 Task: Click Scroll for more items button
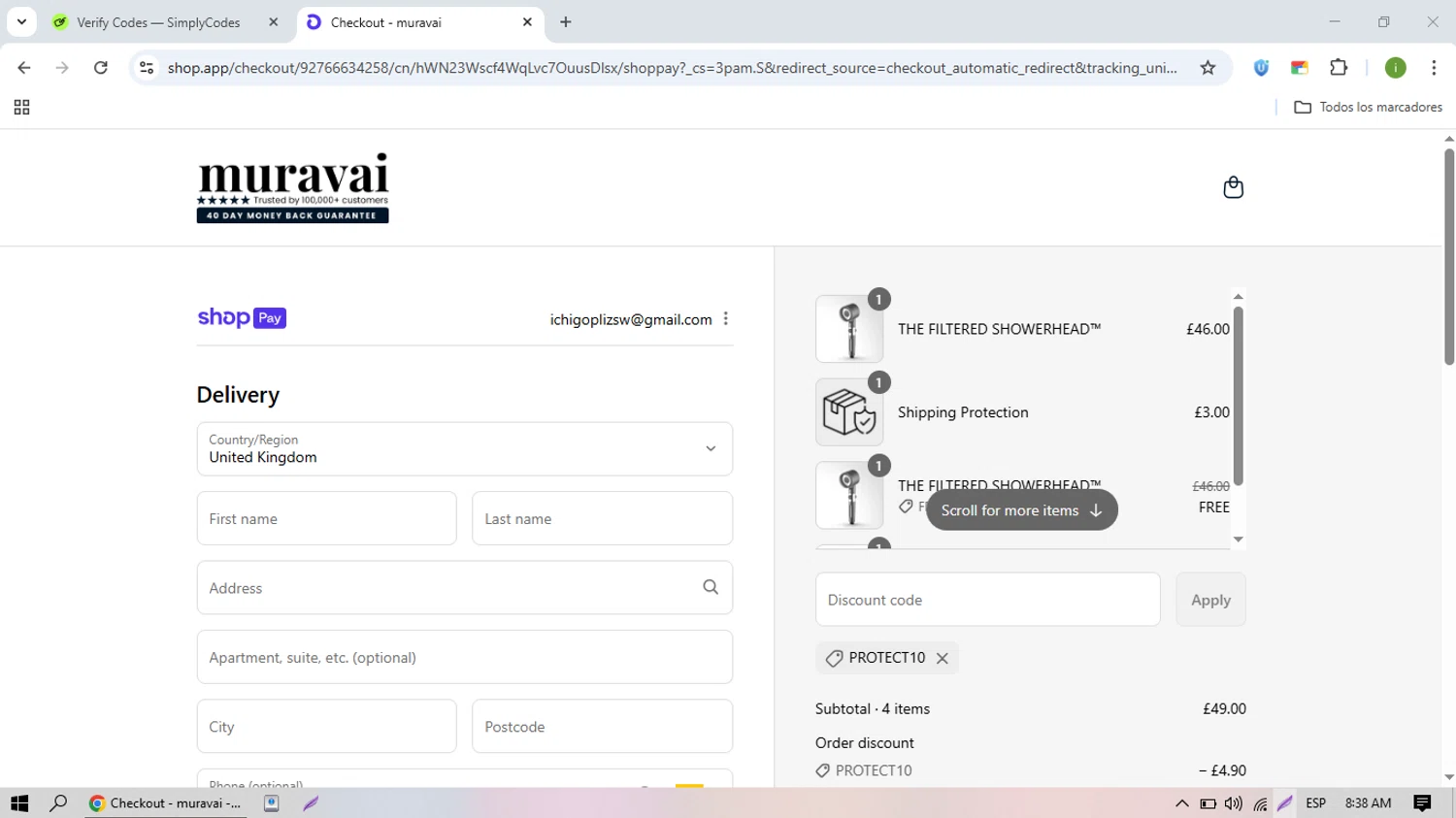click(x=1021, y=510)
